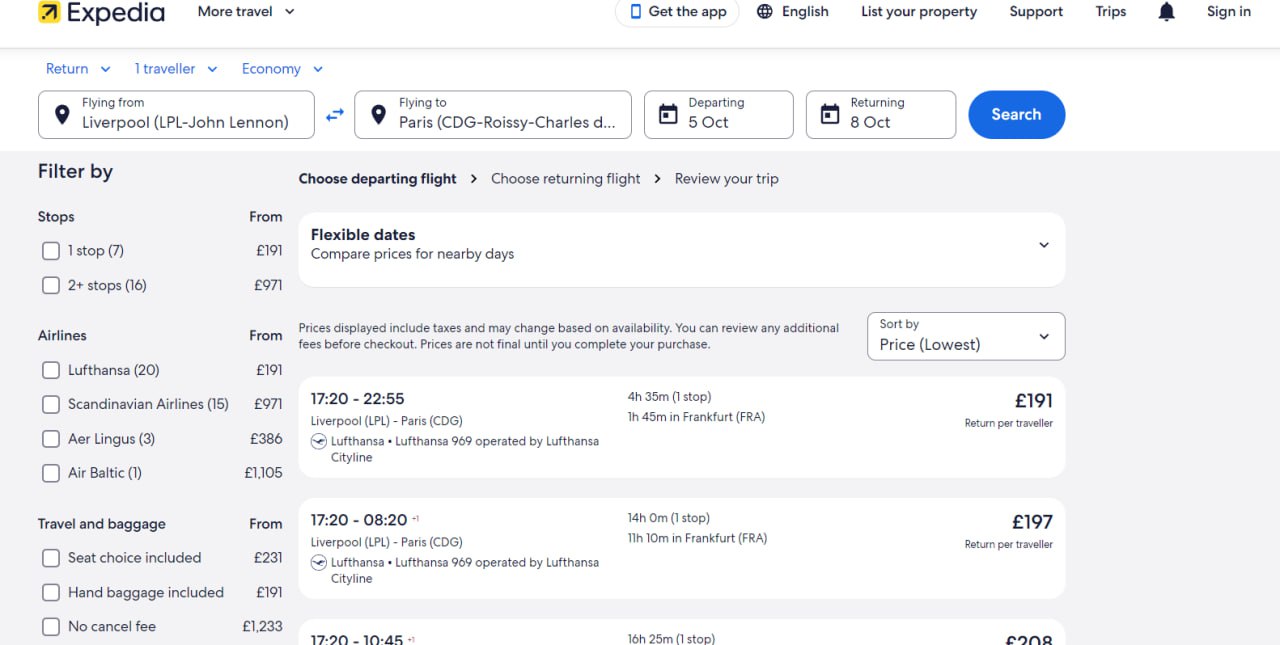Click the Flying to location pin icon
This screenshot has height=645, width=1280.
tap(378, 114)
